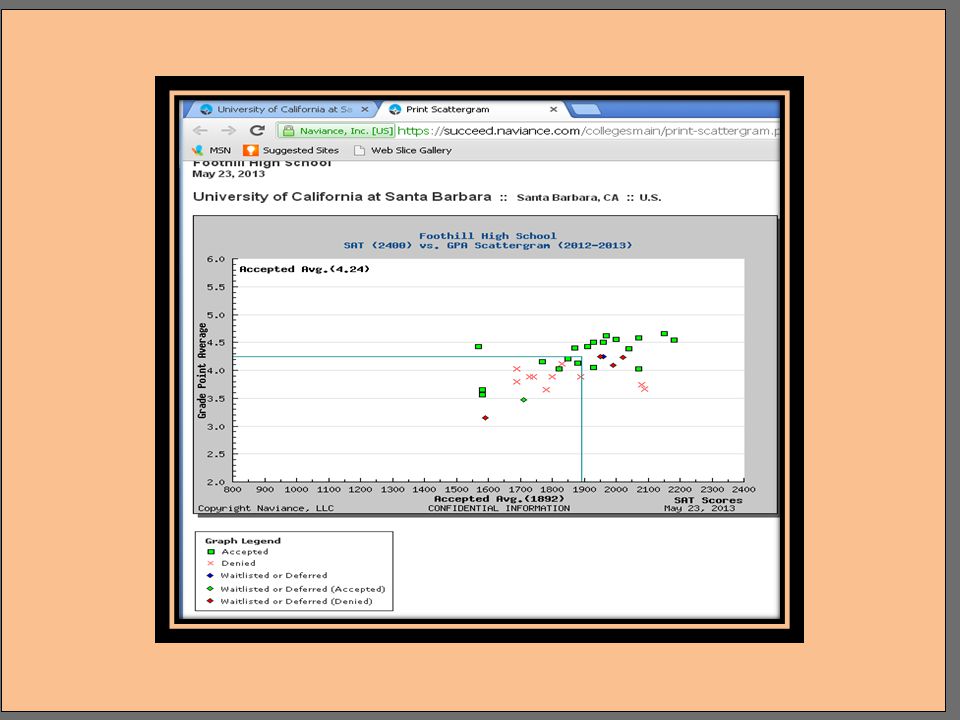This screenshot has height=720, width=960.
Task: Click the accepted point near SAT 1570, GPA 4.4
Action: (478, 347)
